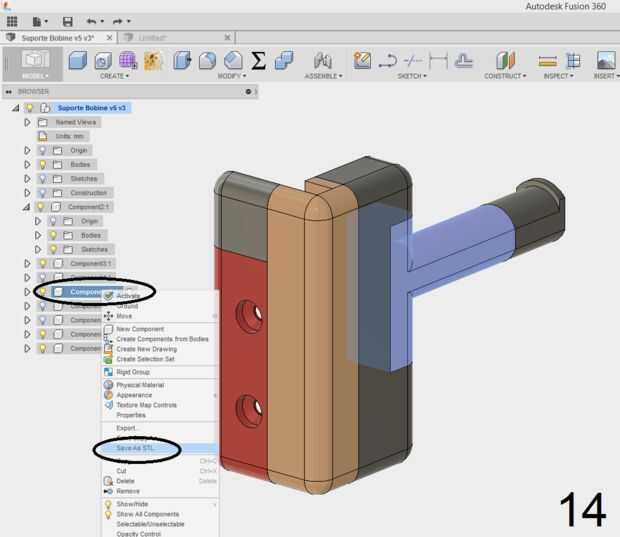Screen dimensions: 620x537
Task: Toggle visibility bulb of Component2:1
Action: (40, 207)
